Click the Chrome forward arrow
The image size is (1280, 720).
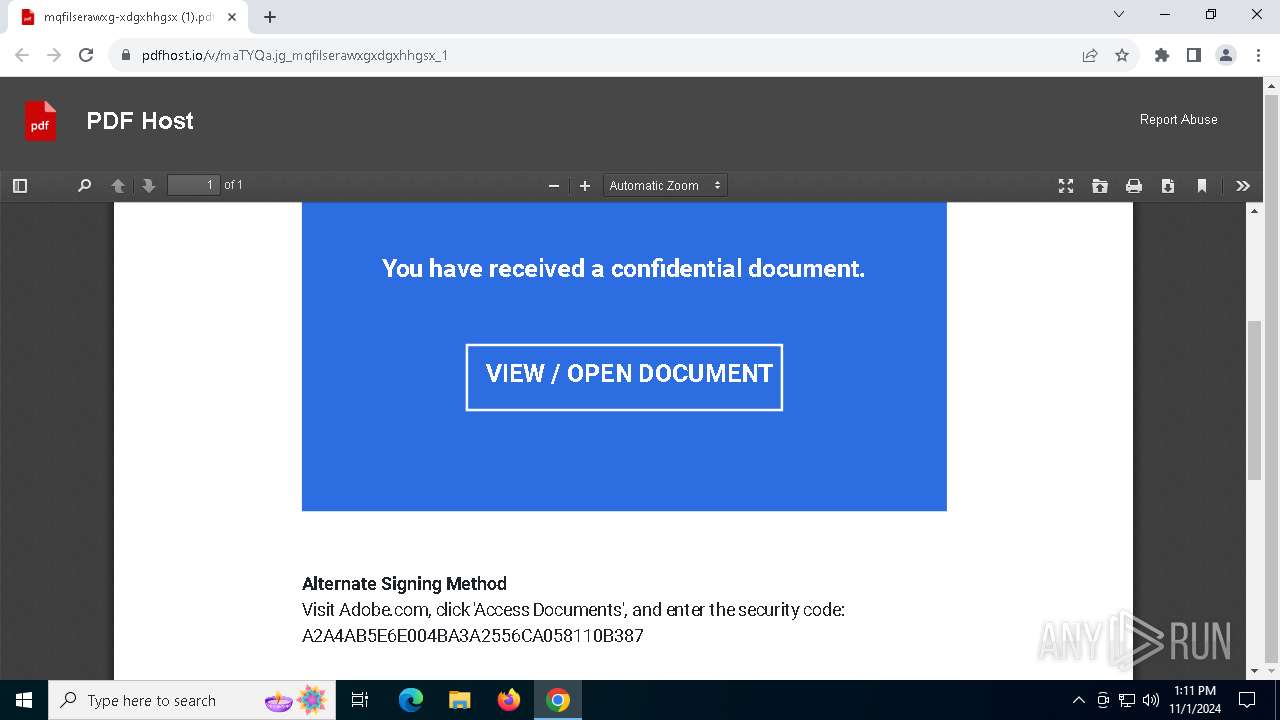54,55
